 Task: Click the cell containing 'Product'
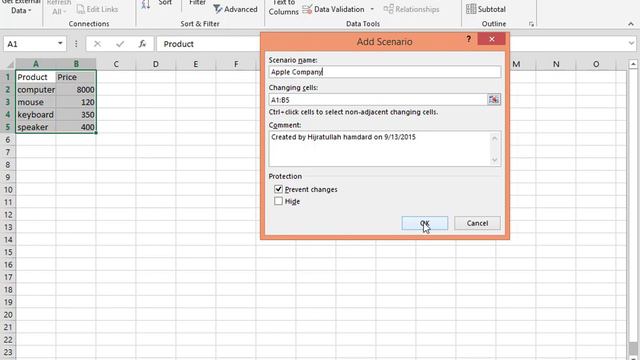(36, 77)
